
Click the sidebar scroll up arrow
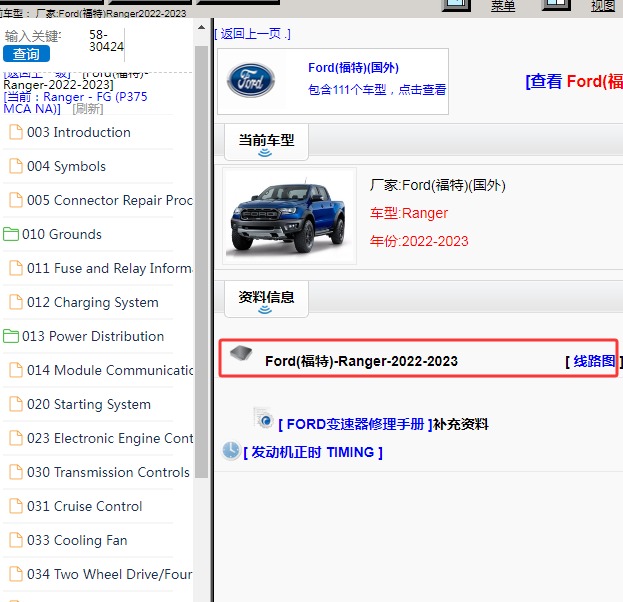click(201, 27)
